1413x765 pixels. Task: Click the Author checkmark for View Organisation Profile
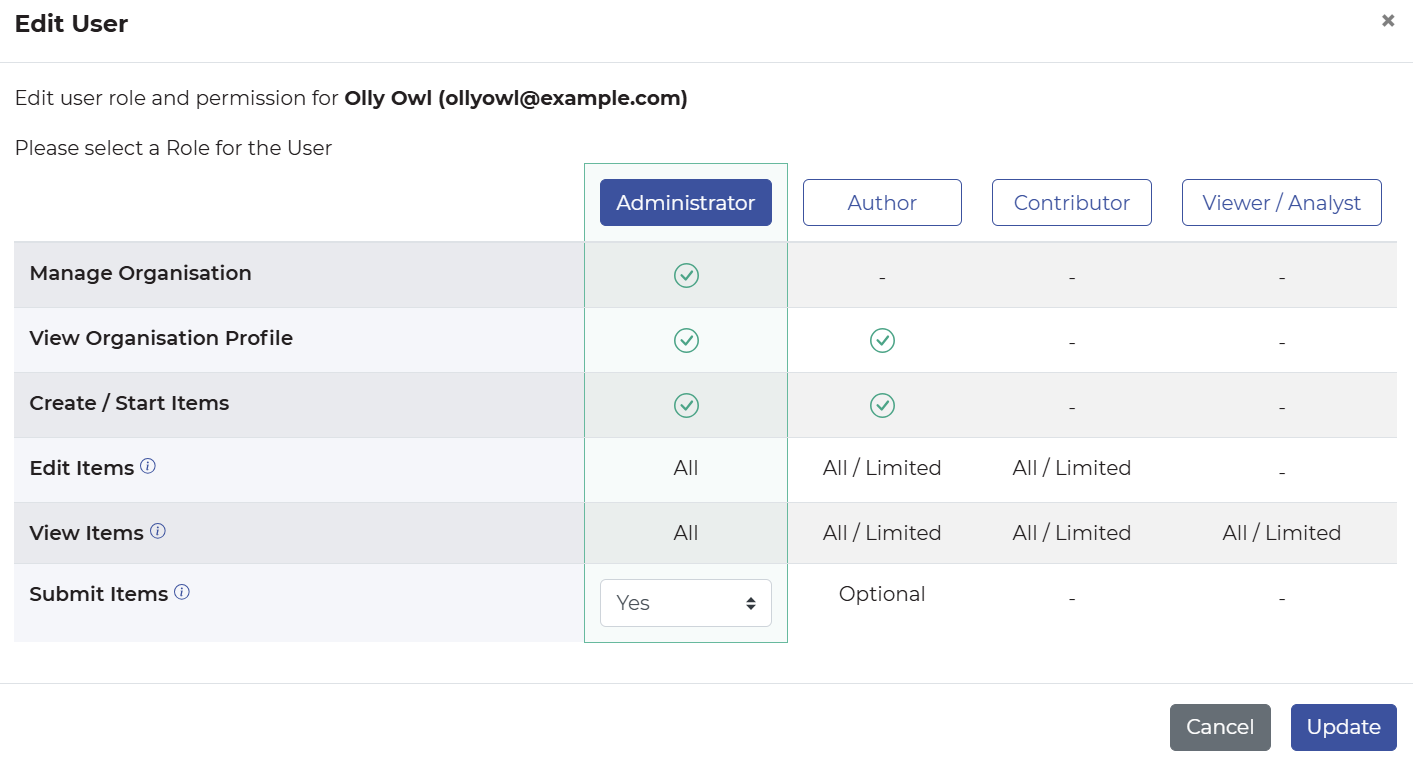(882, 340)
